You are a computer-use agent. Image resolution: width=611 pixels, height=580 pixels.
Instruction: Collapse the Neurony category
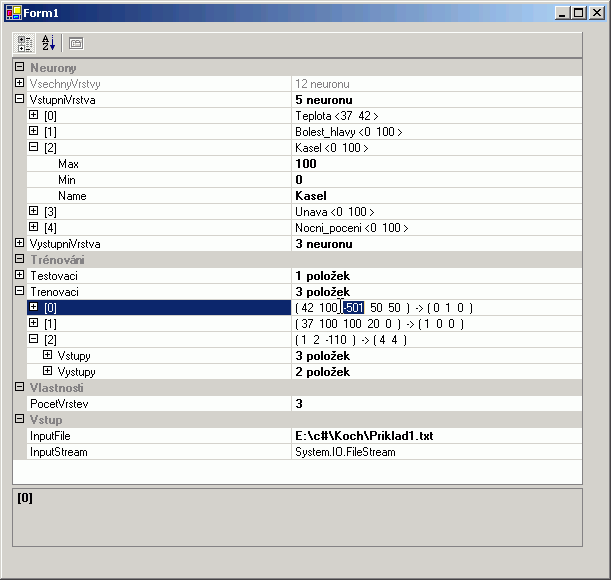(x=19, y=67)
